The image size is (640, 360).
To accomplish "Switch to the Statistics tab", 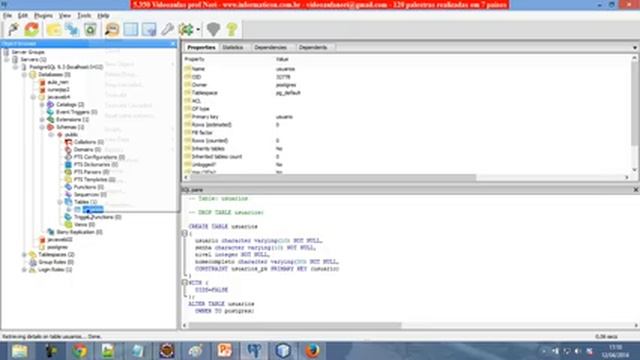I will click(x=233, y=47).
